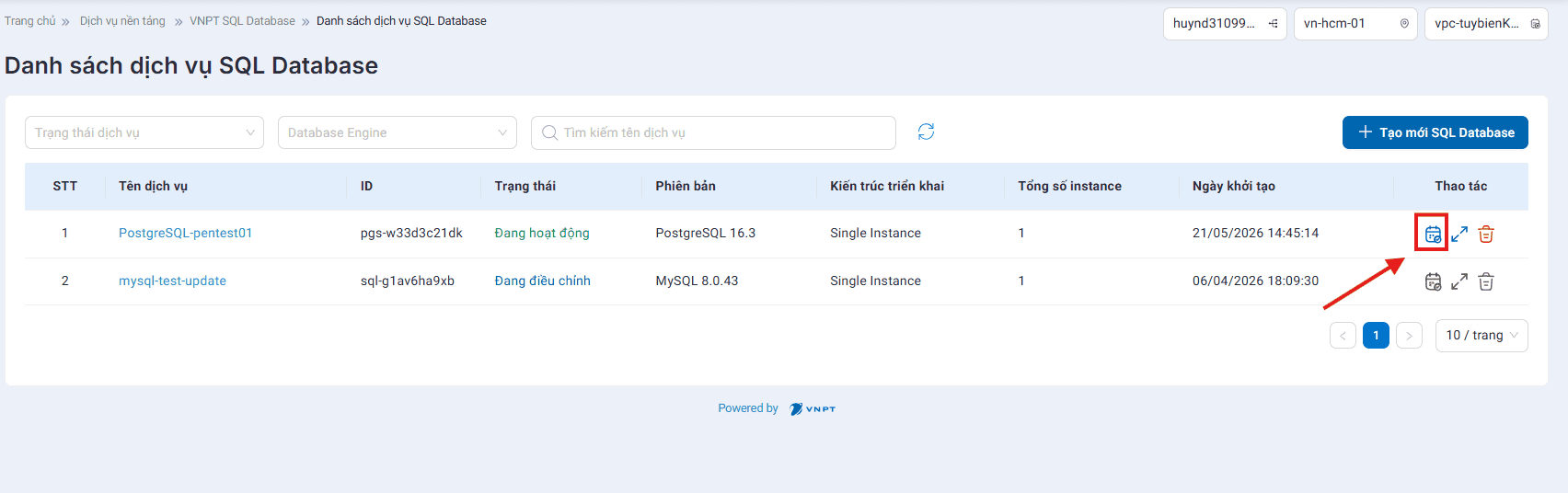Click version PostgreSQL 16.3
The width and height of the screenshot is (1568, 493).
706,233
